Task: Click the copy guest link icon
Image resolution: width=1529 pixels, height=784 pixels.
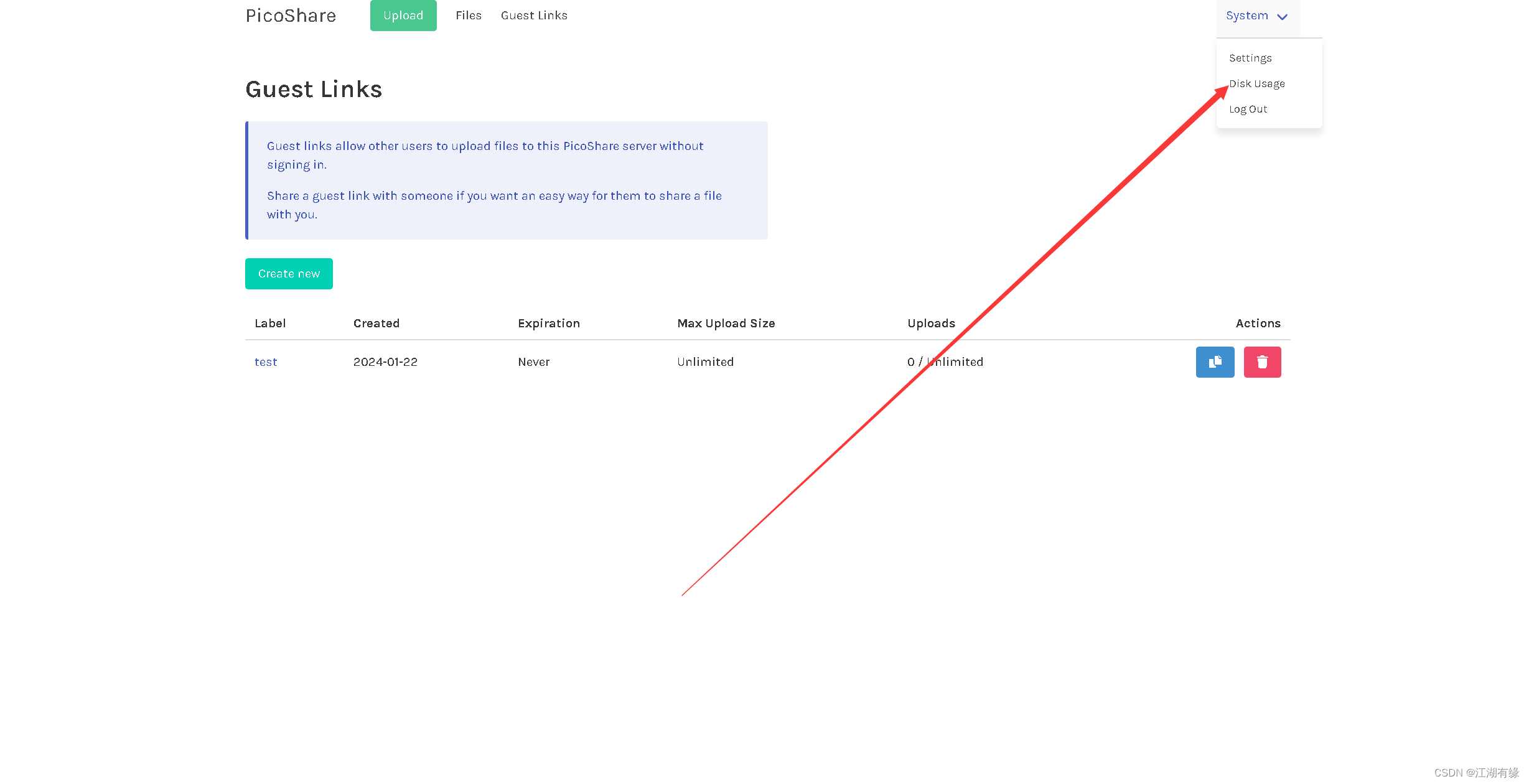Action: pyautogui.click(x=1214, y=362)
